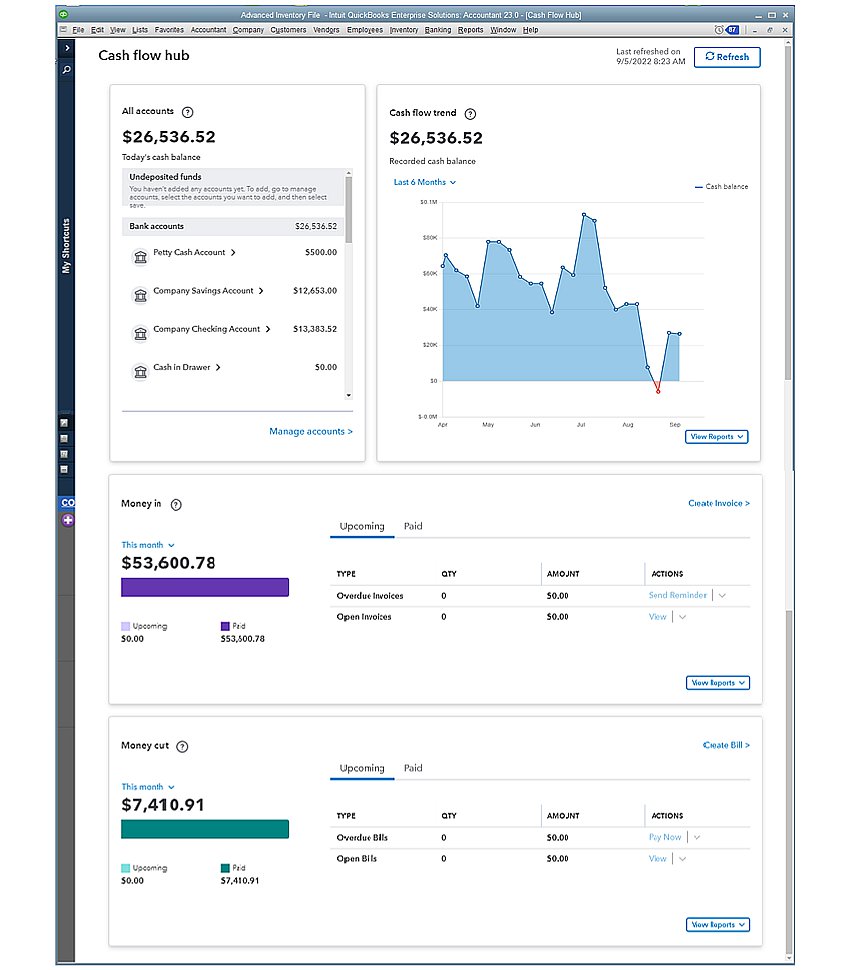
Task: Click the Petty Cash Account bank icon
Action: pyautogui.click(x=140, y=254)
